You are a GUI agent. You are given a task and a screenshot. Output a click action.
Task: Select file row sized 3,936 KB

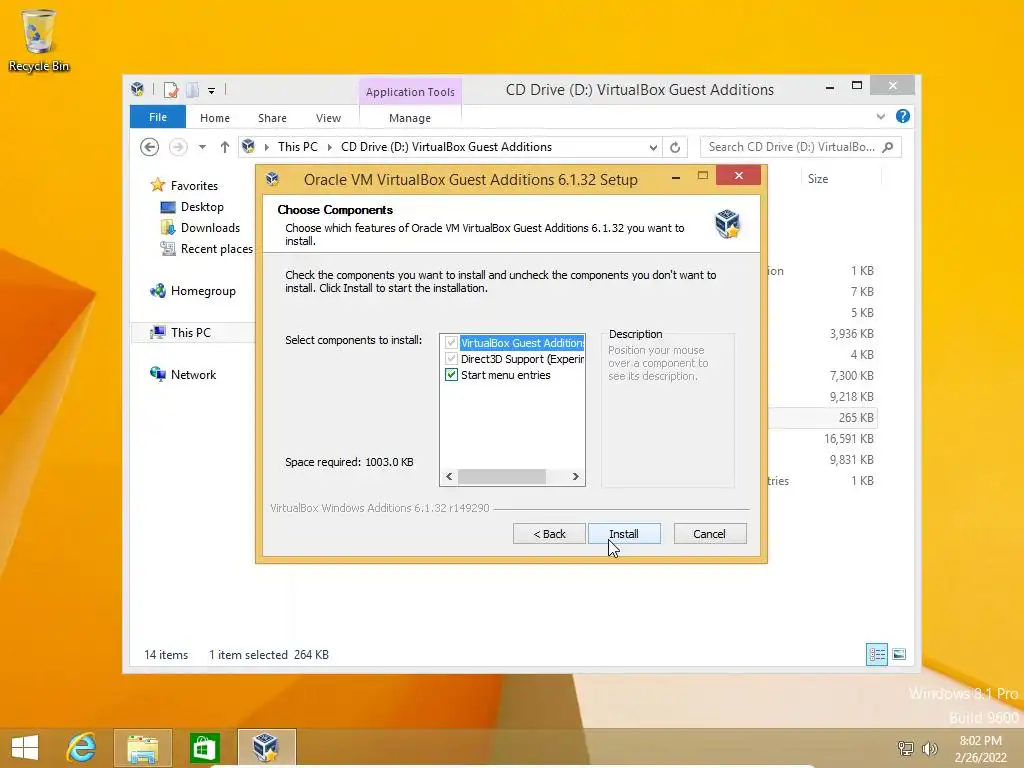pyautogui.click(x=823, y=334)
